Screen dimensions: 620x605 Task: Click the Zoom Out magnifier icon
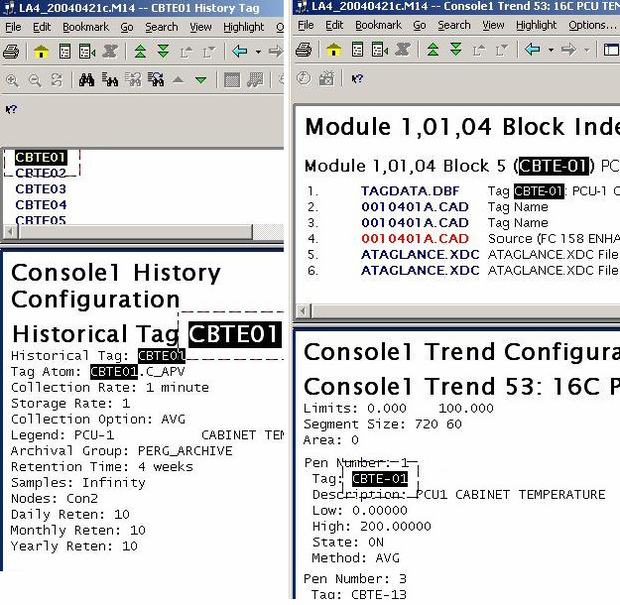(35, 80)
